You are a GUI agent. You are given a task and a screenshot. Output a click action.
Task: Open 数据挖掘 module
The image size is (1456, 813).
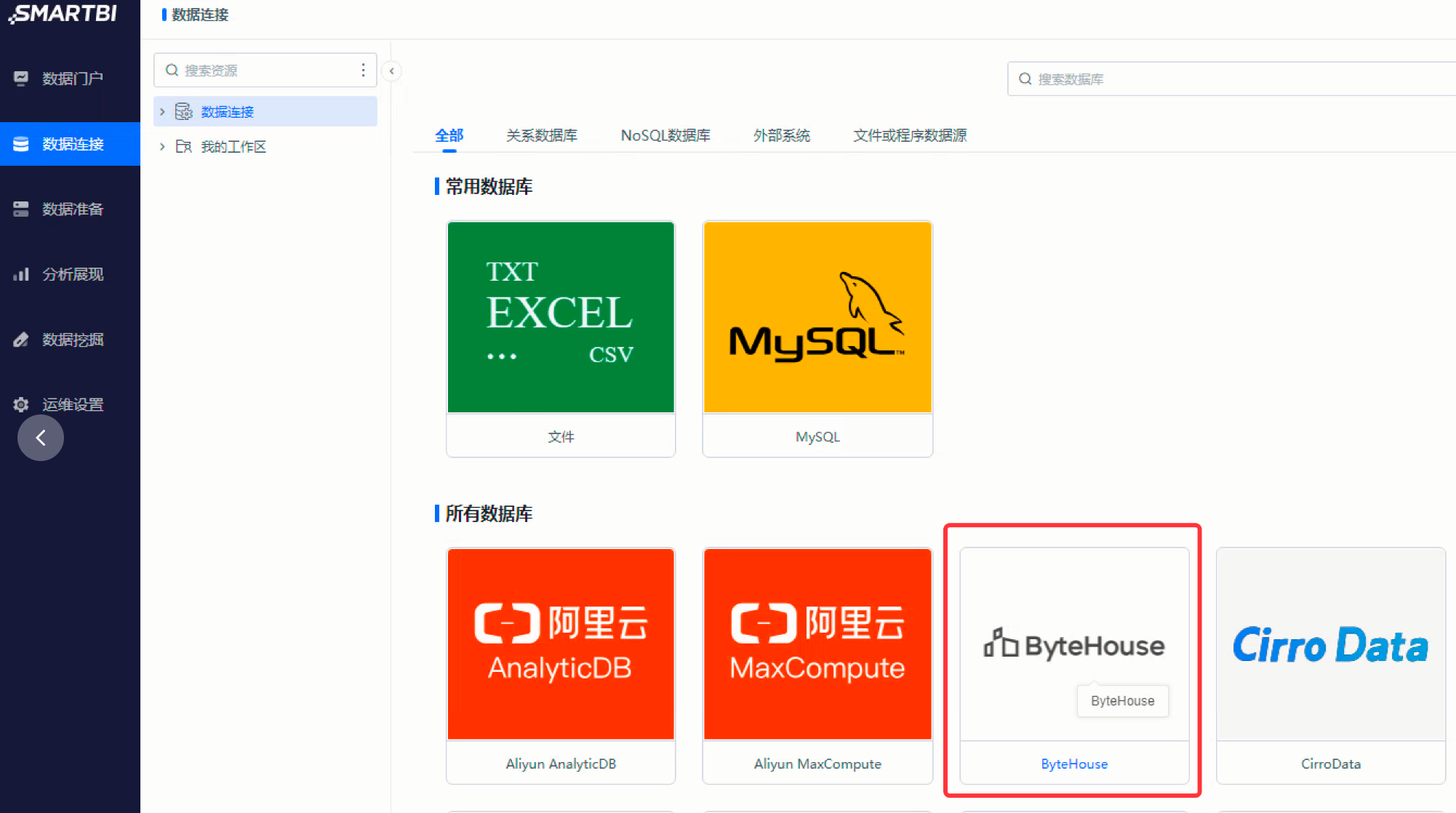click(x=70, y=340)
